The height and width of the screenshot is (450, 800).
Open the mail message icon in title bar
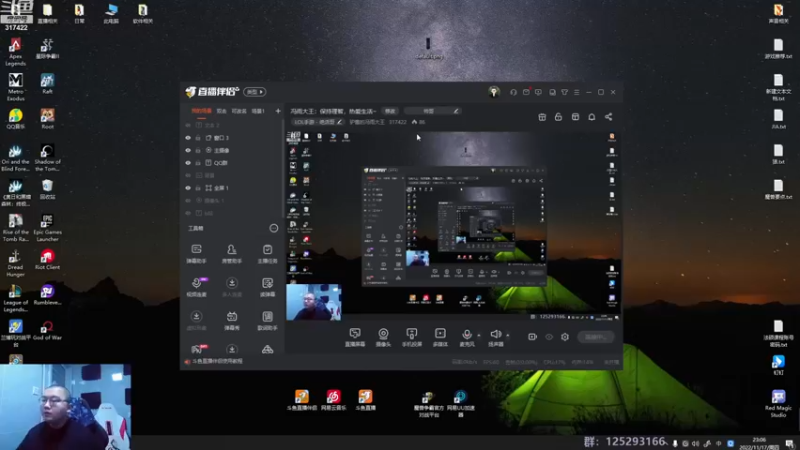pyautogui.click(x=526, y=92)
